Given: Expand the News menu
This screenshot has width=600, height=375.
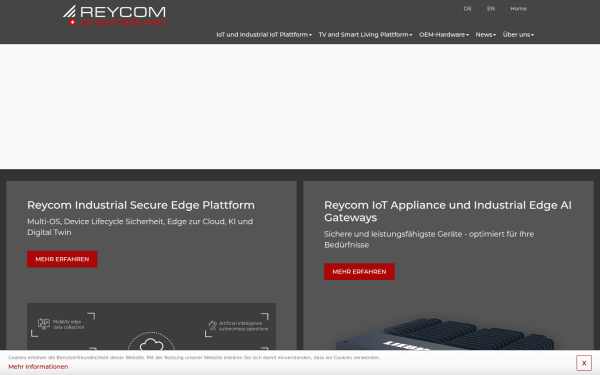Looking at the screenshot, I should click(486, 34).
